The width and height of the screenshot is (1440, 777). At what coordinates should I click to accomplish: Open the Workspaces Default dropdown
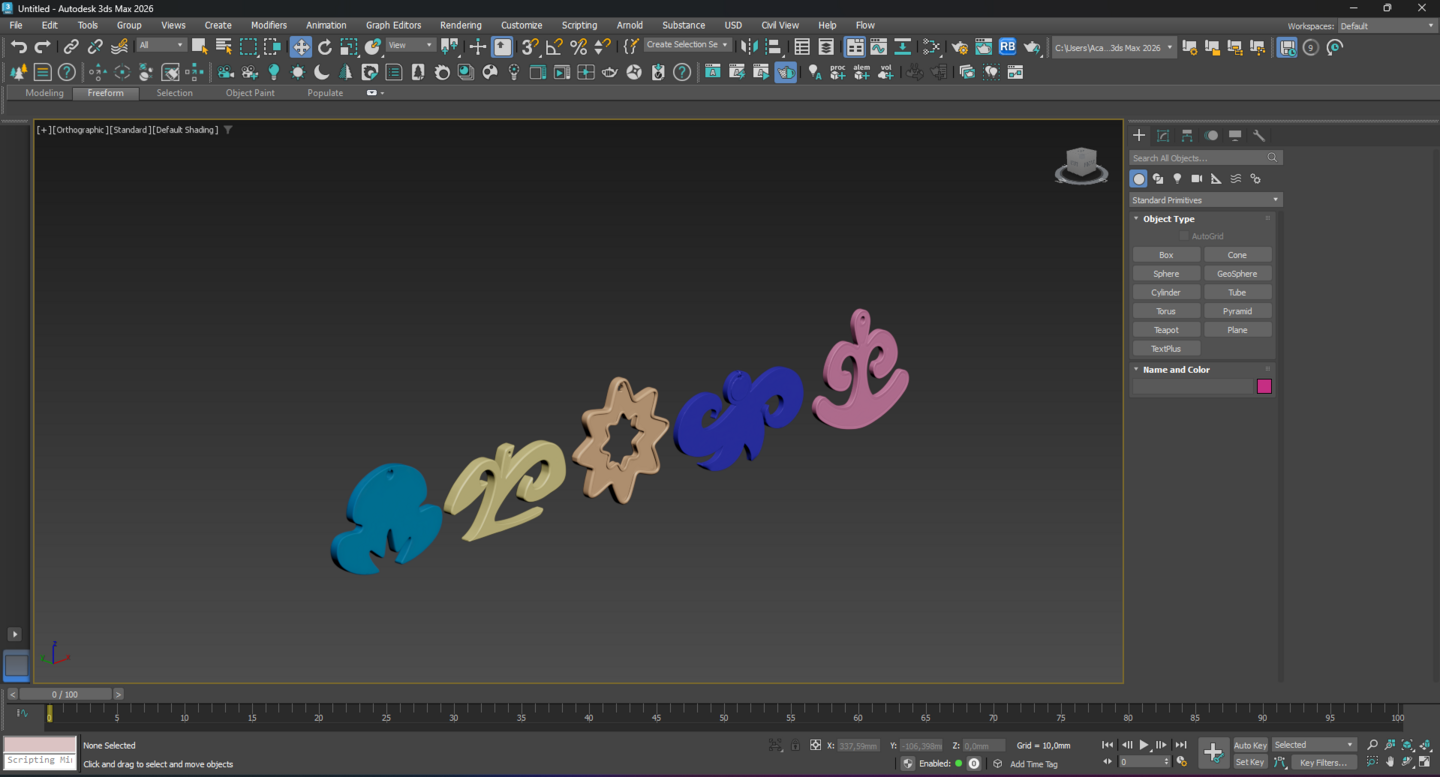[1386, 26]
